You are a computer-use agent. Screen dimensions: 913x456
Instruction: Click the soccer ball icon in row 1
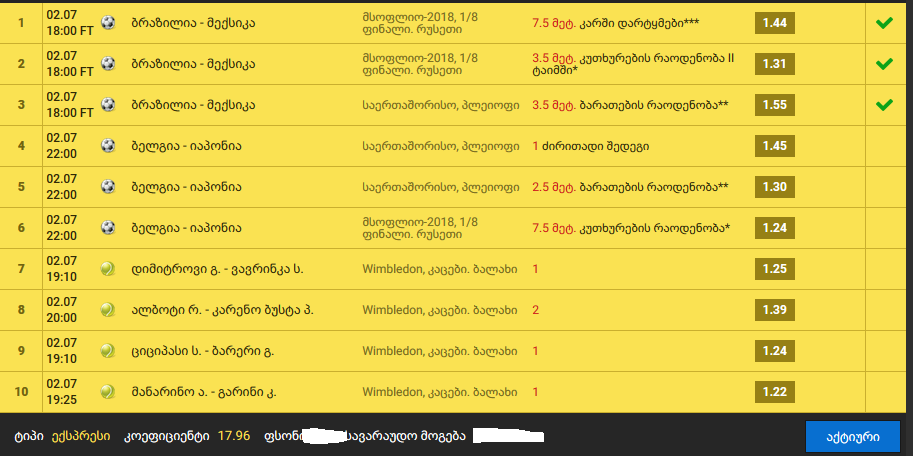point(108,23)
